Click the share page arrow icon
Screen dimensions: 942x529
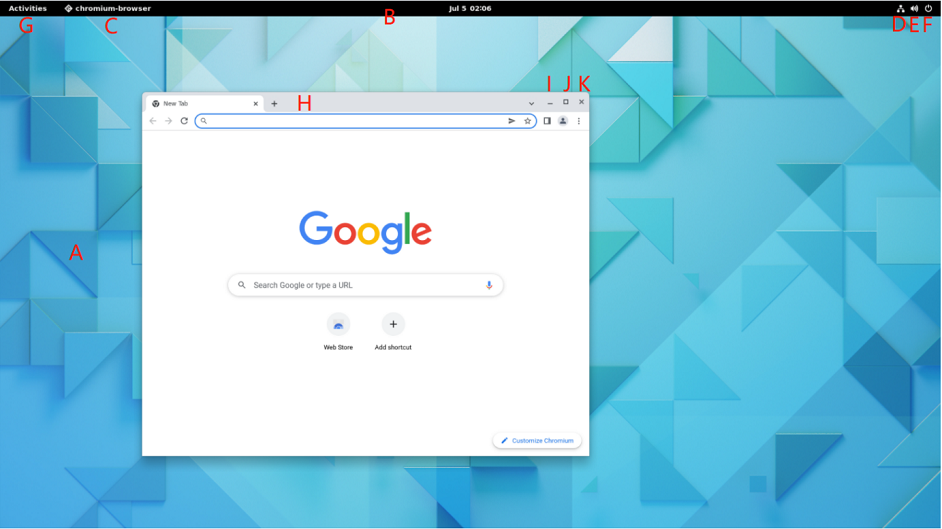point(512,121)
